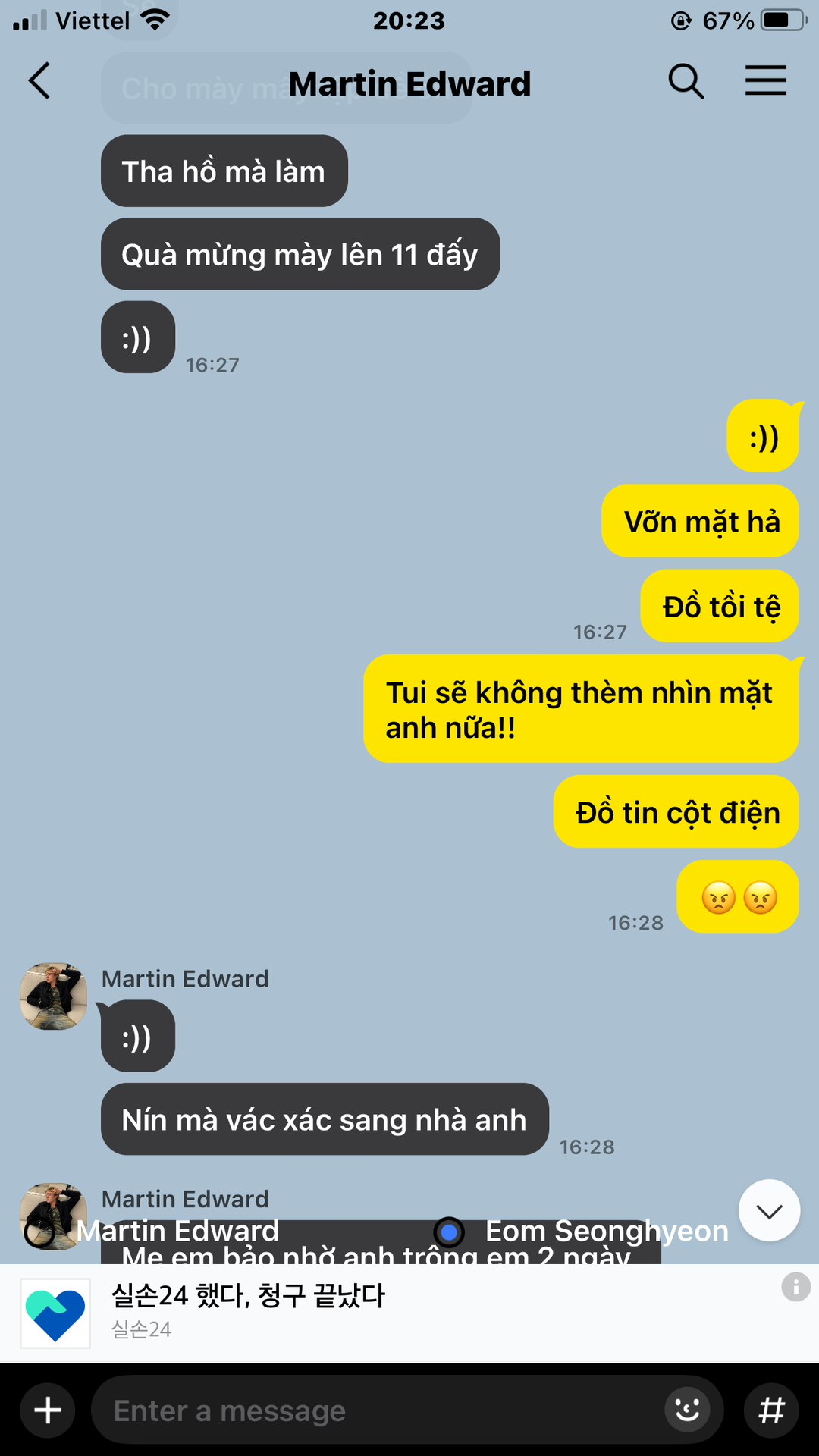The image size is (819, 1456).
Task: Open chat search with the magnifier icon
Action: 686,80
